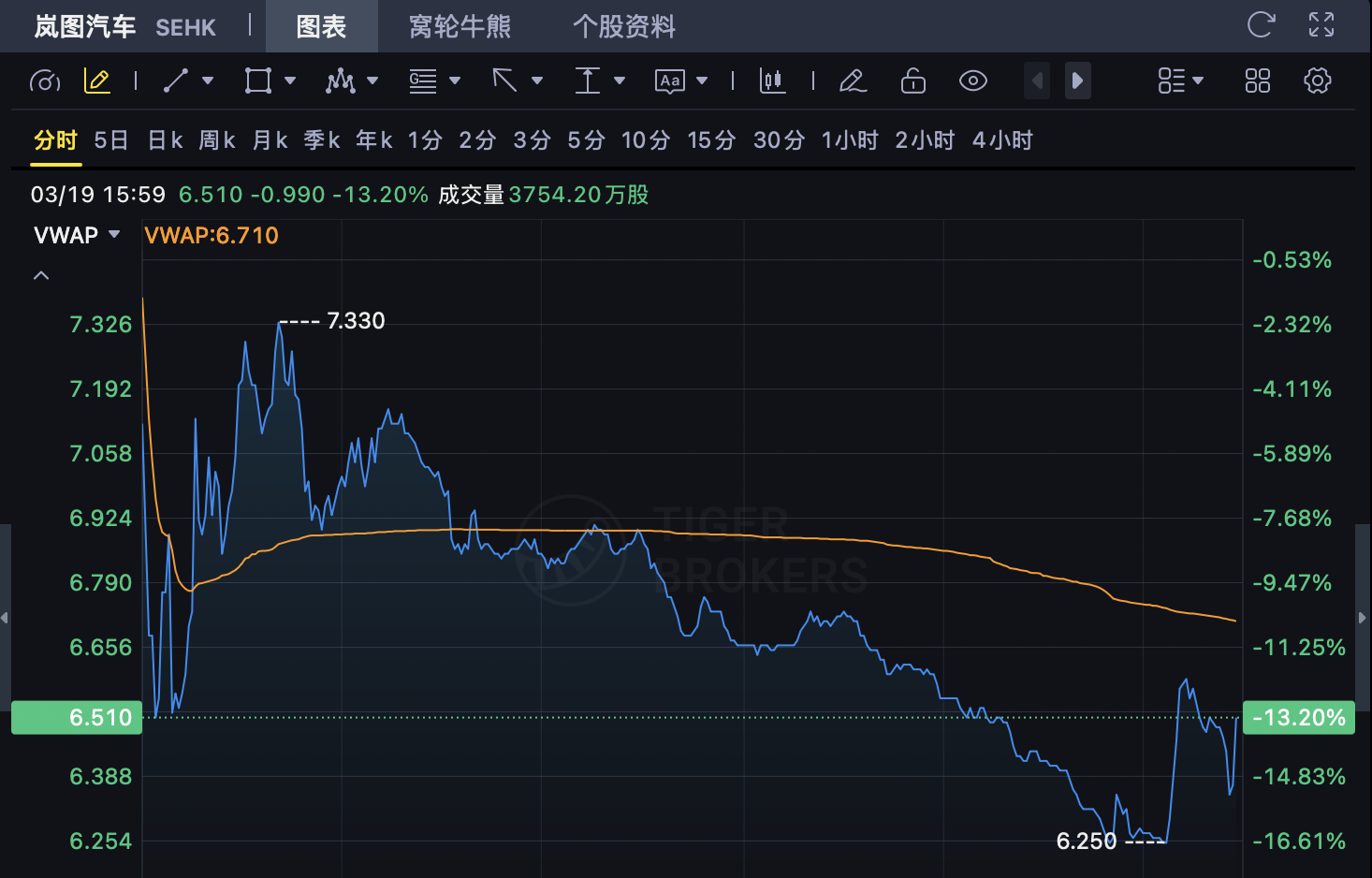Screen dimensions: 1372x878
Task: Switch chart to 1小时 timeframe
Action: tap(849, 139)
